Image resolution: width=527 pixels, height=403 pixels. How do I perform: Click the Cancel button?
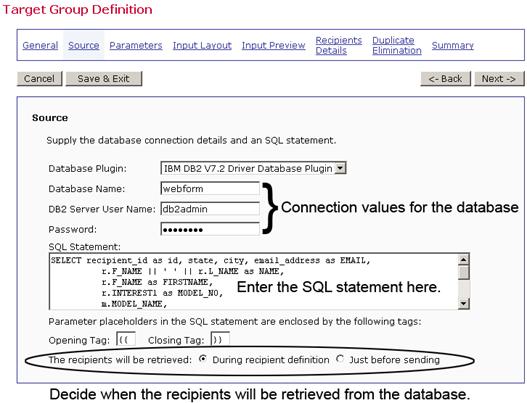tap(39, 79)
